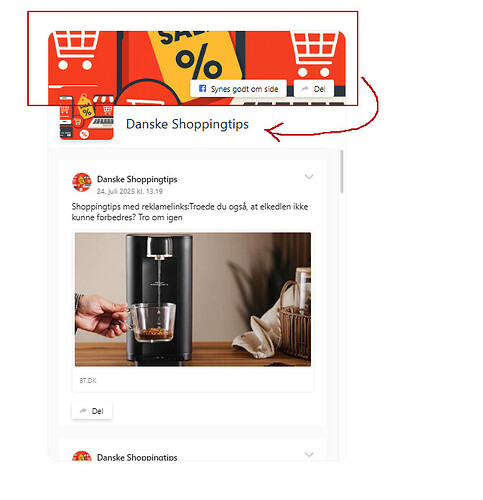Click shopping cart graphic on cover right side

[x=315, y=53]
